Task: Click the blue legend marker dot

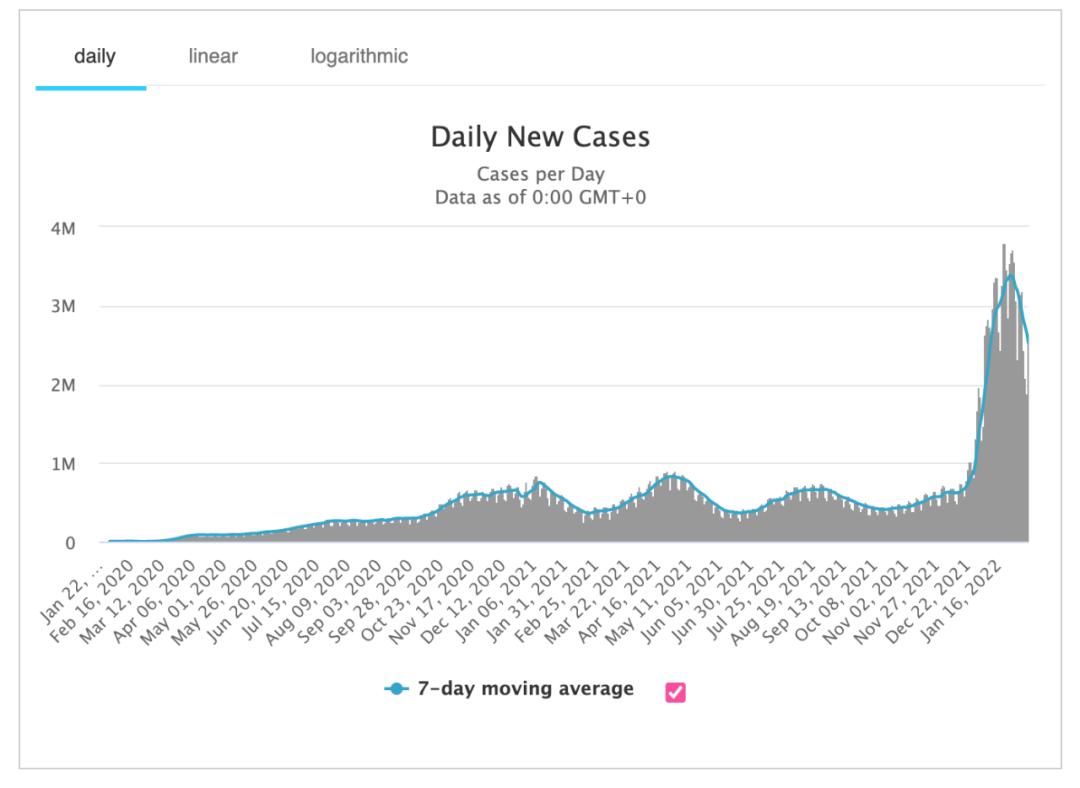Action: pyautogui.click(x=396, y=689)
